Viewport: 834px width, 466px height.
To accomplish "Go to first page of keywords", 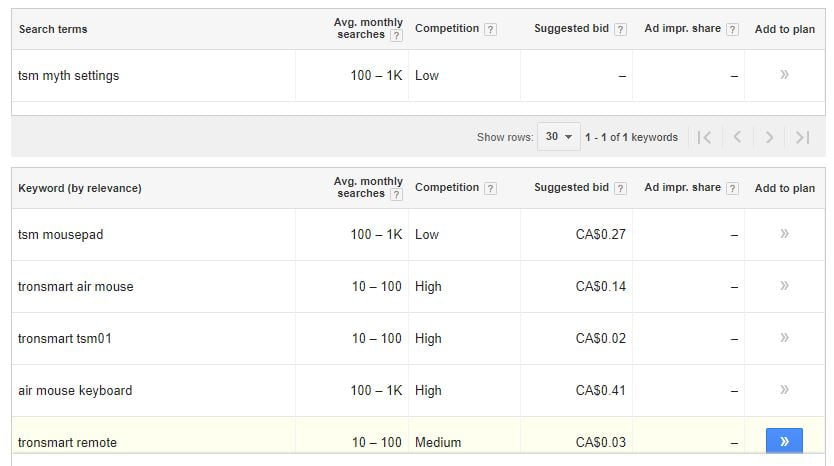I will click(x=704, y=138).
